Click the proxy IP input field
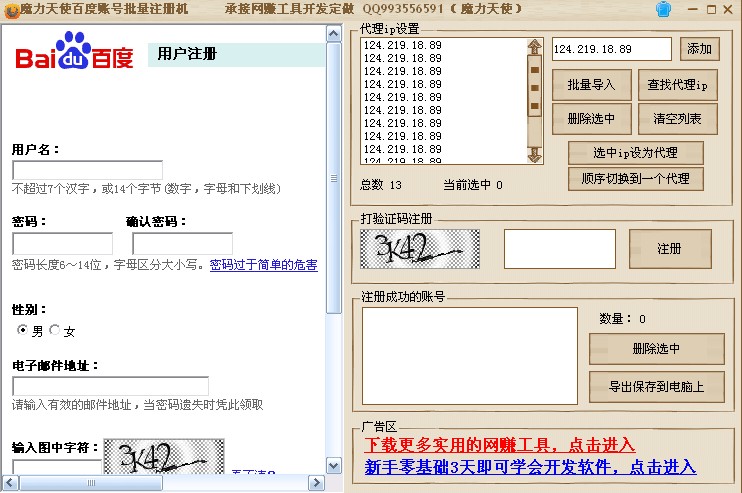742x493 pixels. click(611, 49)
